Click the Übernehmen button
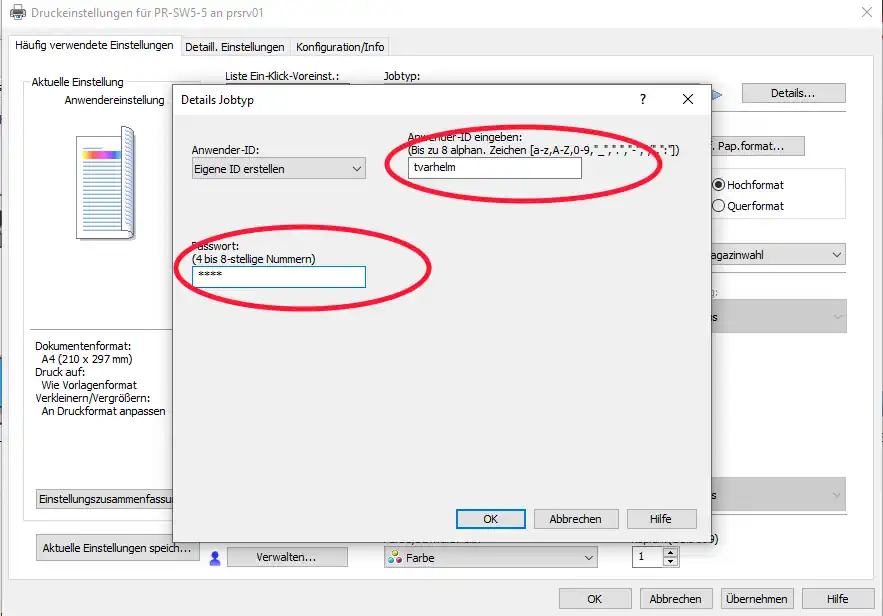This screenshot has height=616, width=883. coord(756,599)
